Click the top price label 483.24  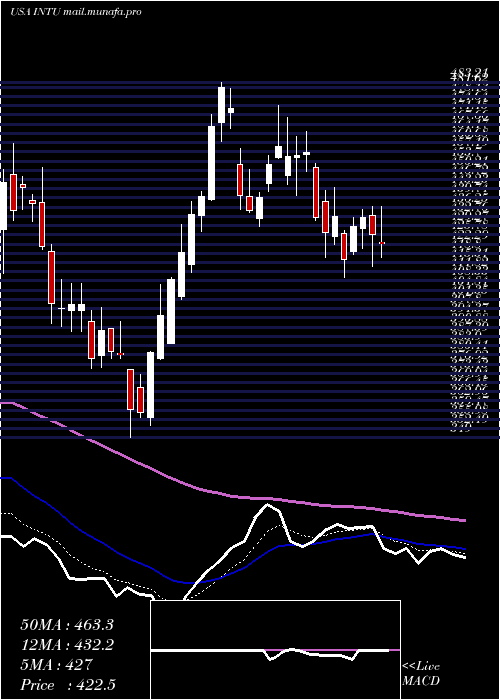pos(469,74)
